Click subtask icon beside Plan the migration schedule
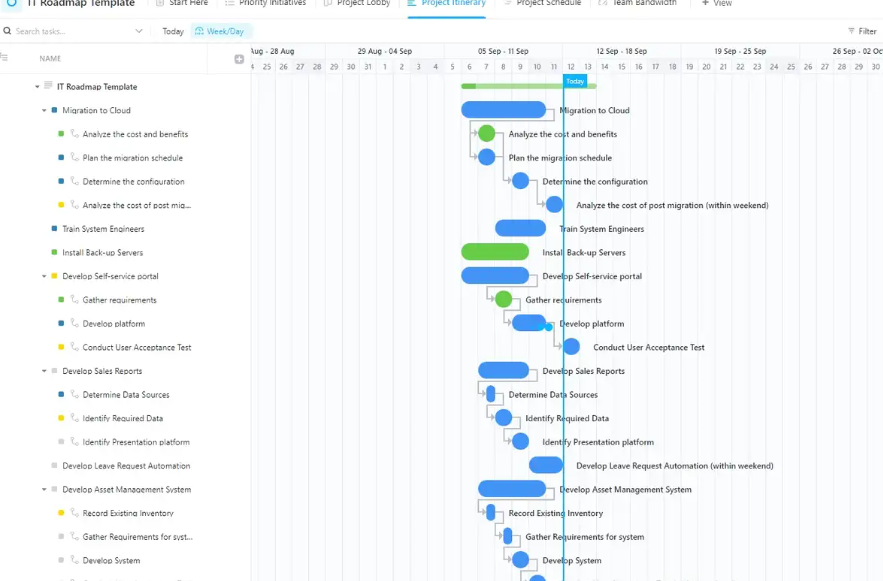 tap(74, 157)
